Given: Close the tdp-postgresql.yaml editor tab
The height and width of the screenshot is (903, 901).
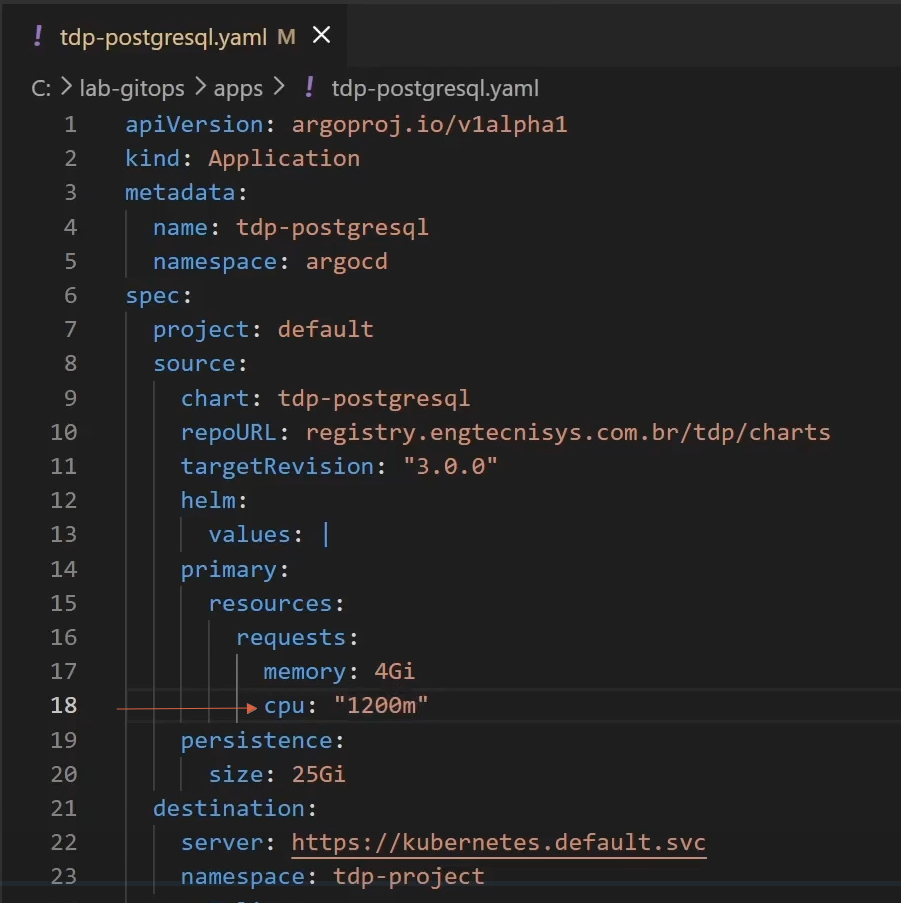Looking at the screenshot, I should click(x=321, y=36).
